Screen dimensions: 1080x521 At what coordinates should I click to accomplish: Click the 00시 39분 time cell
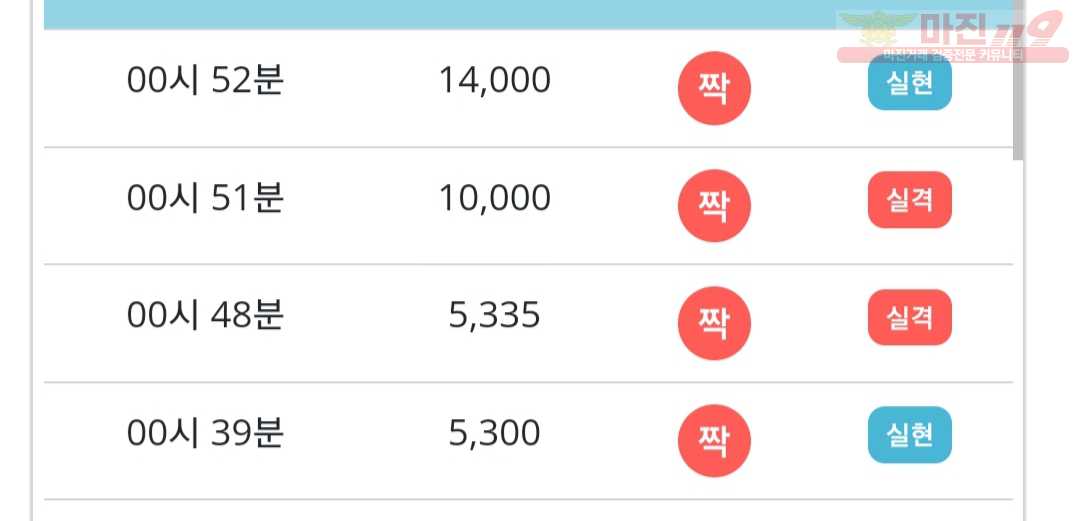pos(205,433)
